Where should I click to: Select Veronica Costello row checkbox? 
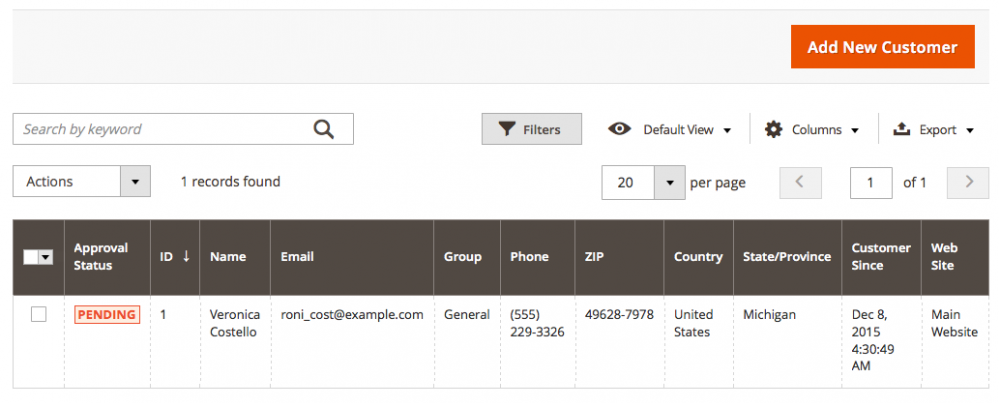[39, 314]
